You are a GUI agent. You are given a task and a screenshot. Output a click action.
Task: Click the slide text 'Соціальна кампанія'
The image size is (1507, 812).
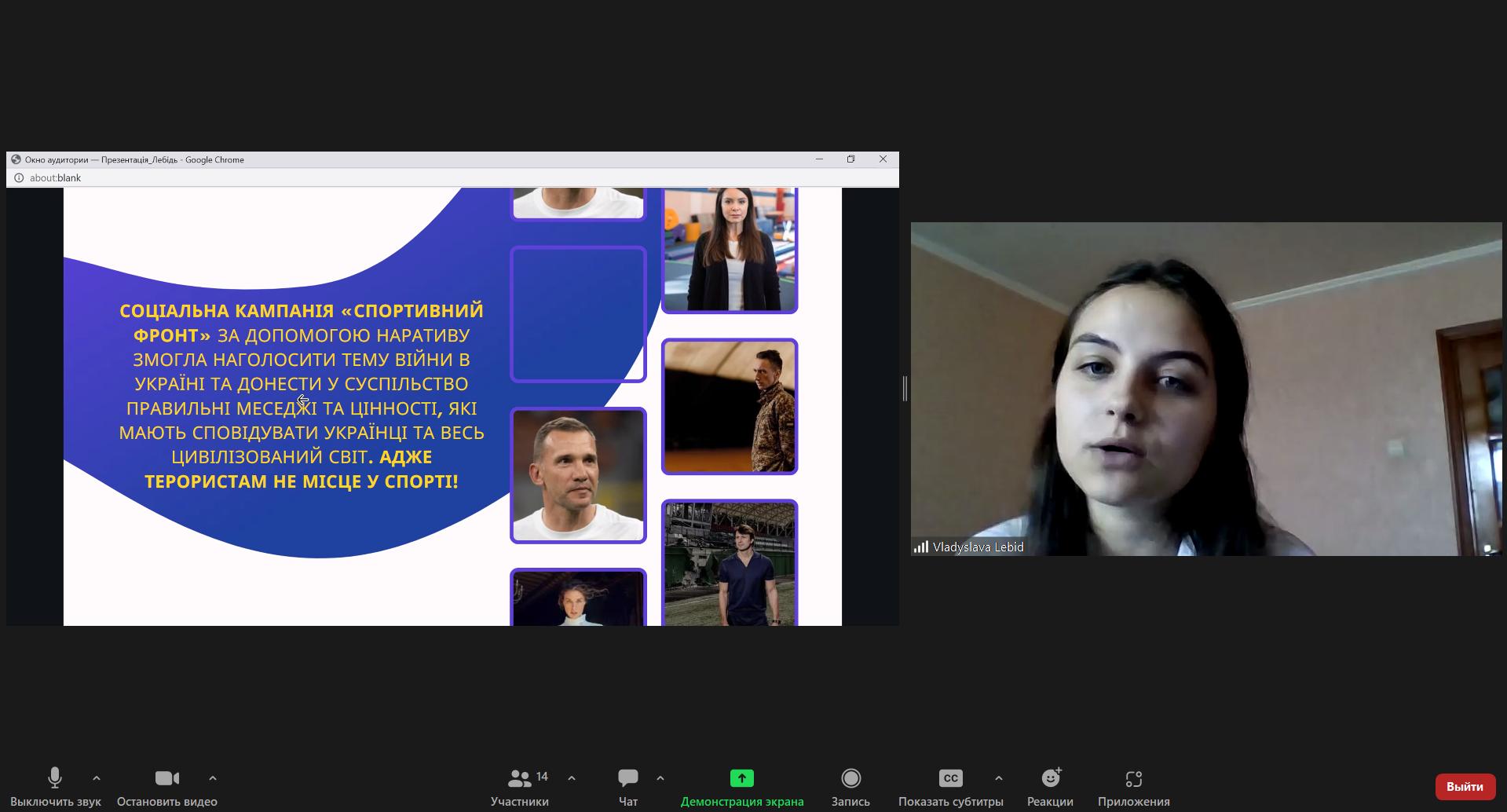[x=227, y=310]
